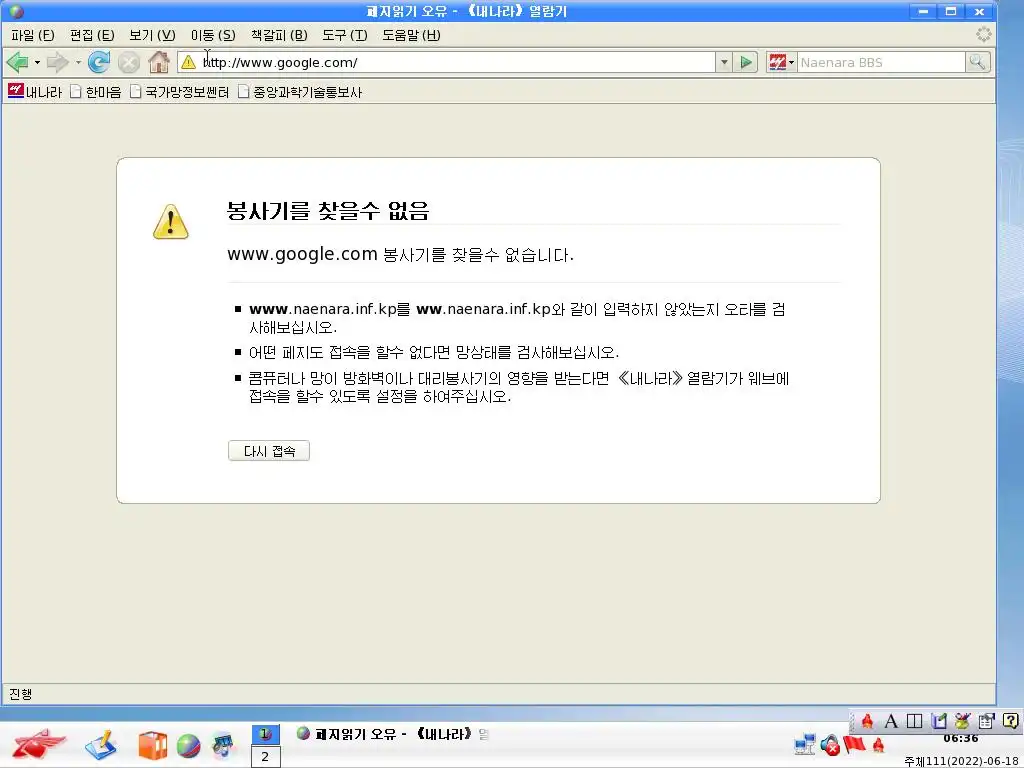Go to the home page icon

coord(159,63)
